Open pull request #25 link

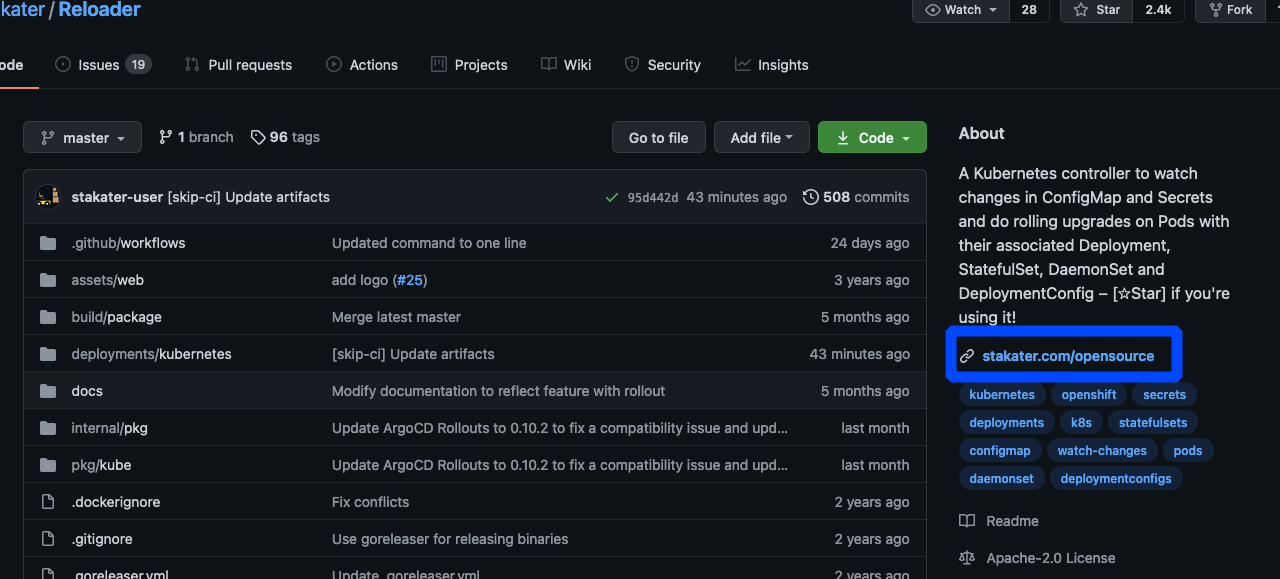point(410,280)
